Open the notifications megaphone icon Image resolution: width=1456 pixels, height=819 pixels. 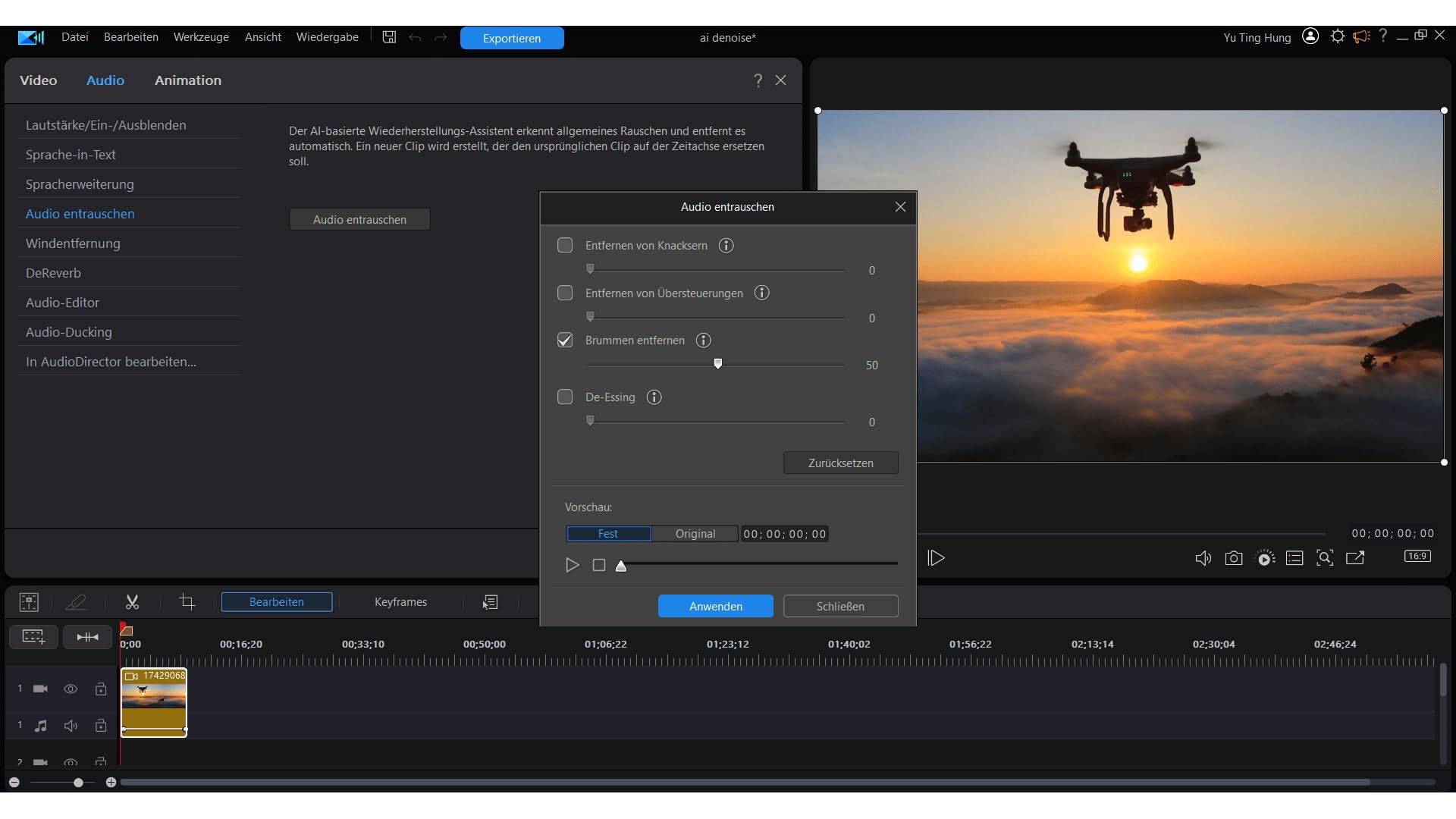(x=1362, y=36)
